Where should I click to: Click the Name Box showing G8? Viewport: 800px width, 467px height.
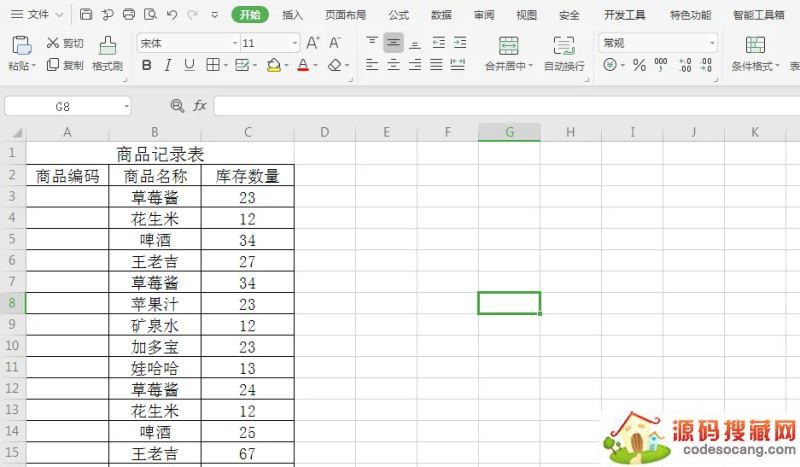click(68, 106)
